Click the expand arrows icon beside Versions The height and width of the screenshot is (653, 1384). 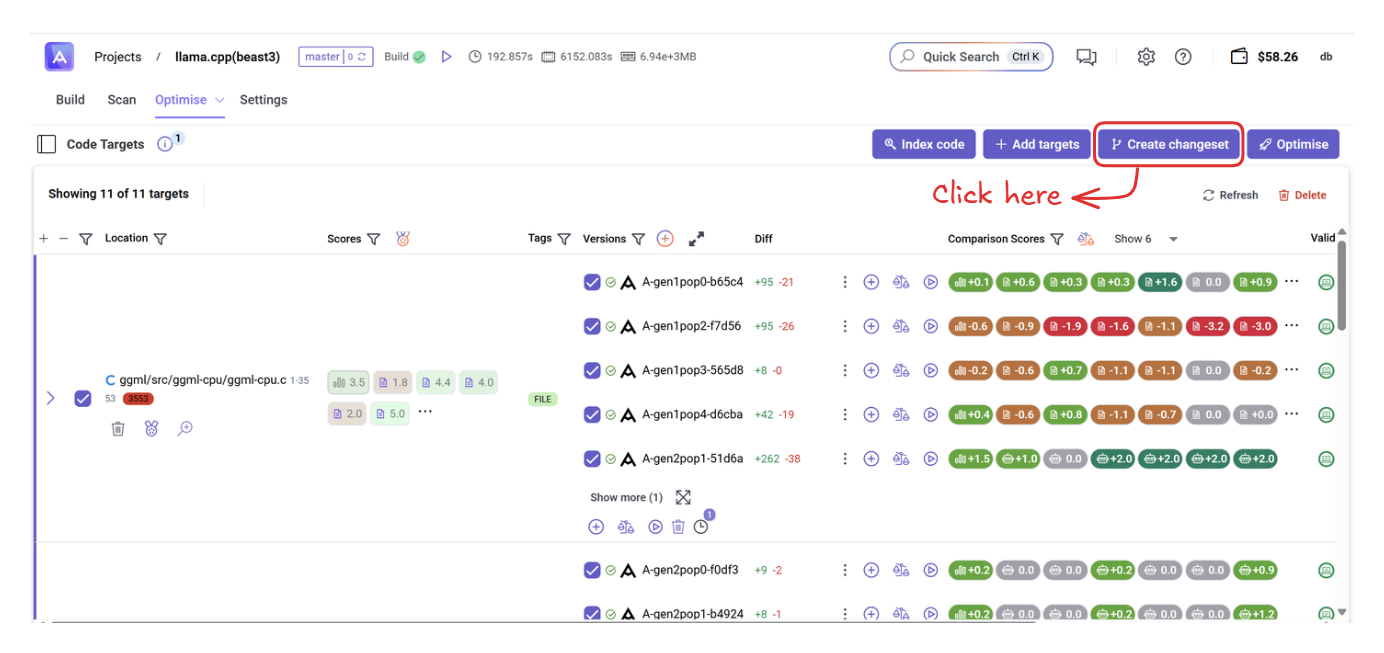point(697,239)
